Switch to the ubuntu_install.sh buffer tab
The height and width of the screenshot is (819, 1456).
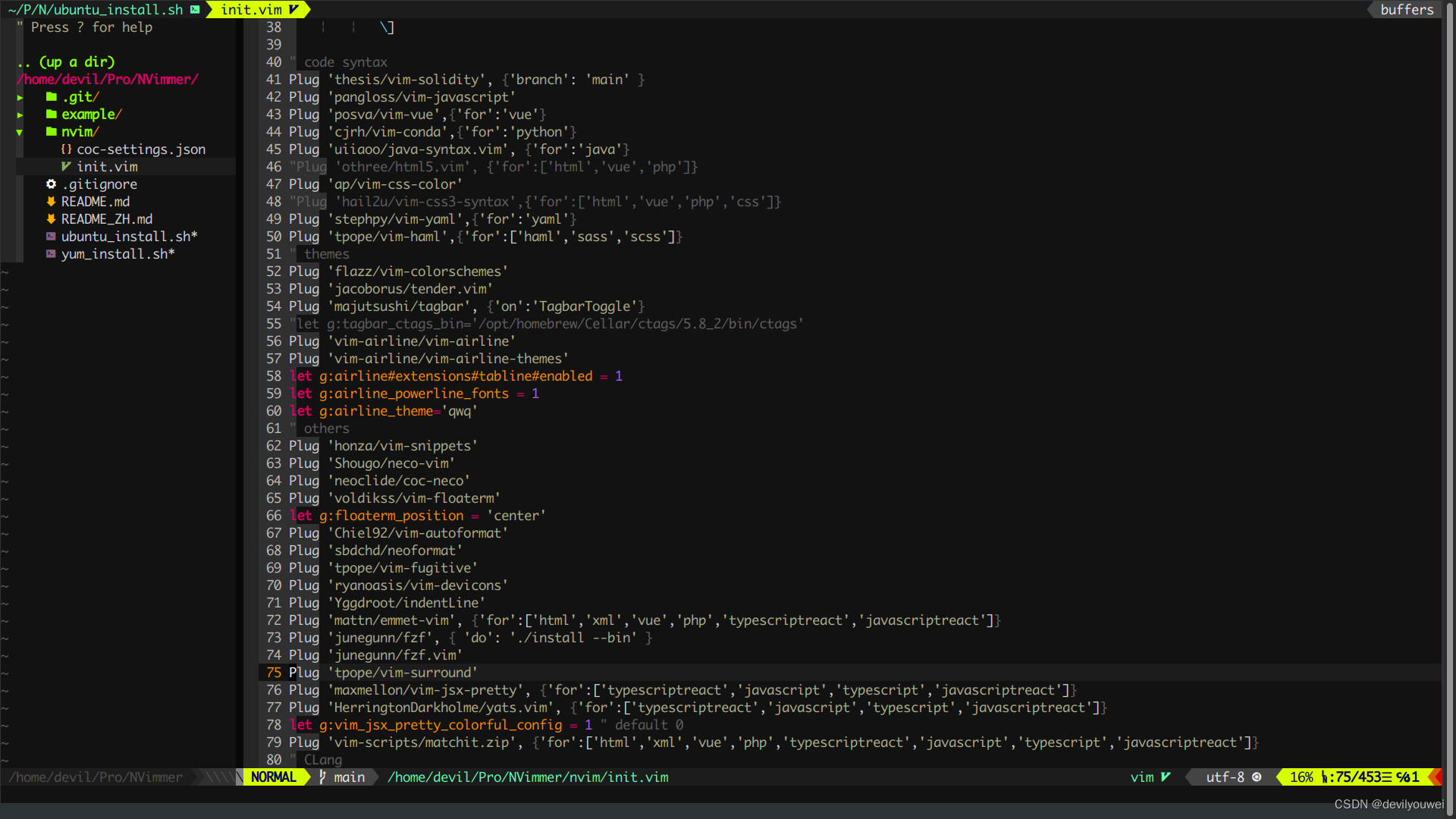click(104, 10)
